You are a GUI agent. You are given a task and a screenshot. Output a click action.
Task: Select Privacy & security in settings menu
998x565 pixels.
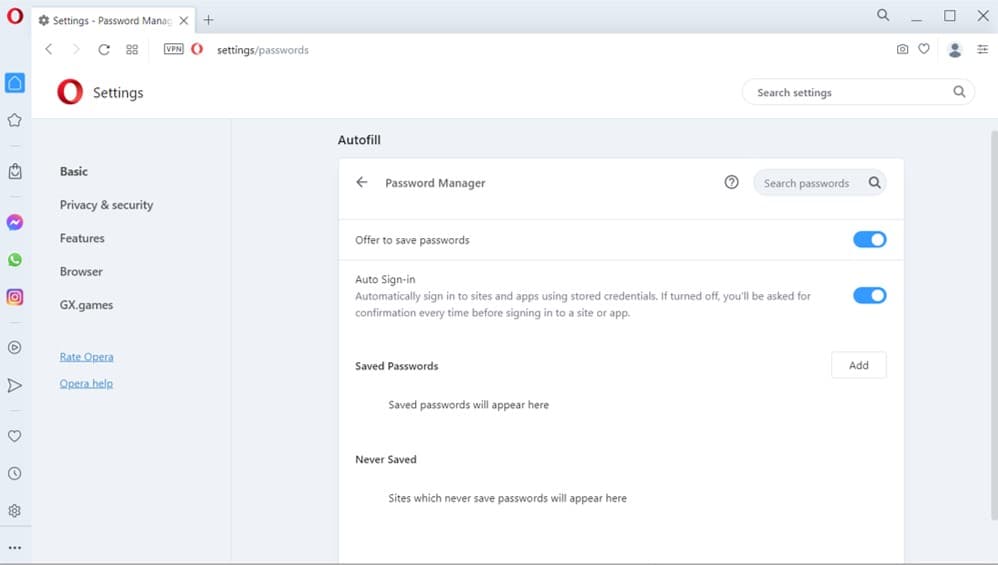[106, 205]
